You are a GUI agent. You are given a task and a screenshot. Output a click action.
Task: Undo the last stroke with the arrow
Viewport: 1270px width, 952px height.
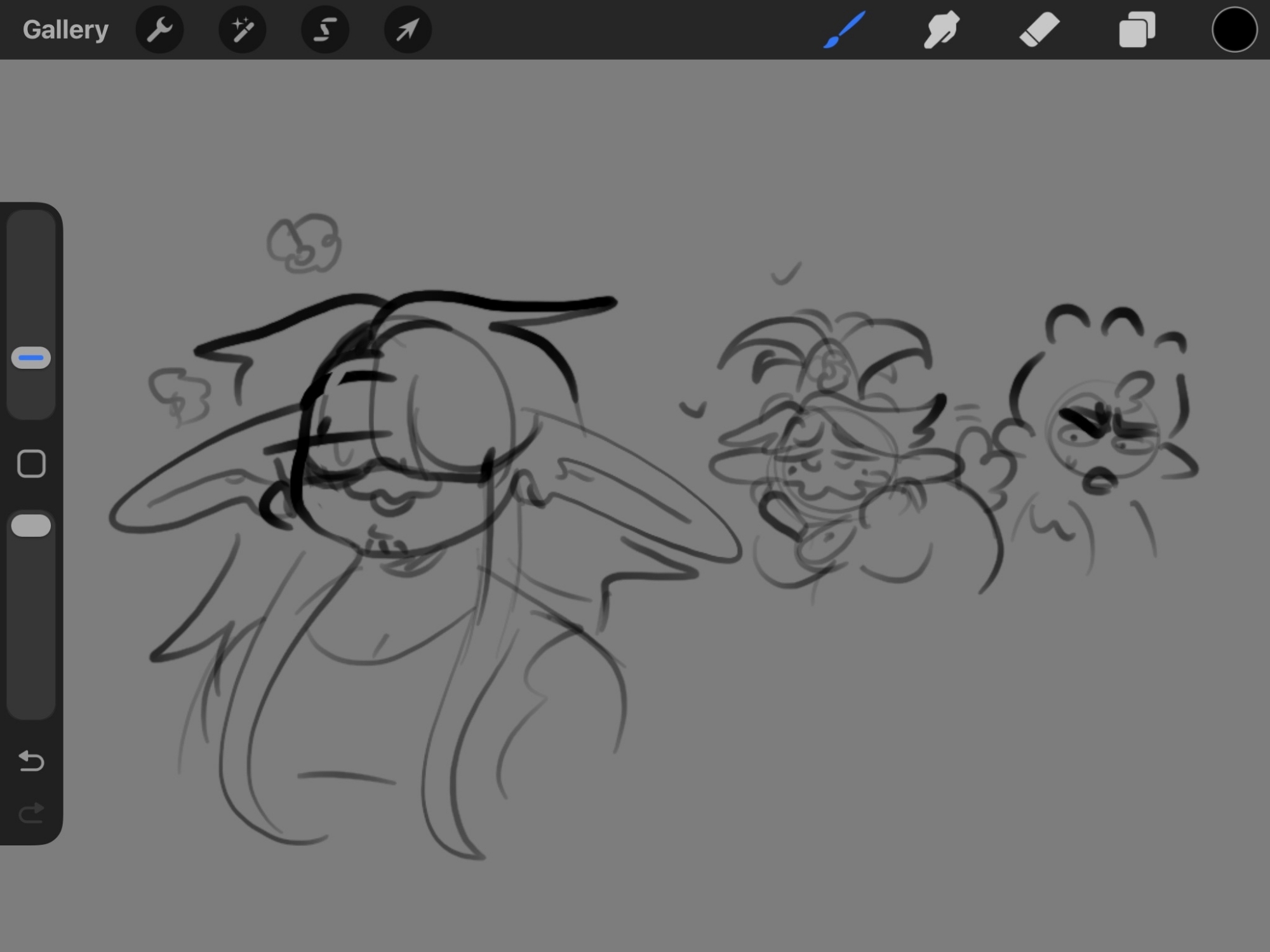31,760
